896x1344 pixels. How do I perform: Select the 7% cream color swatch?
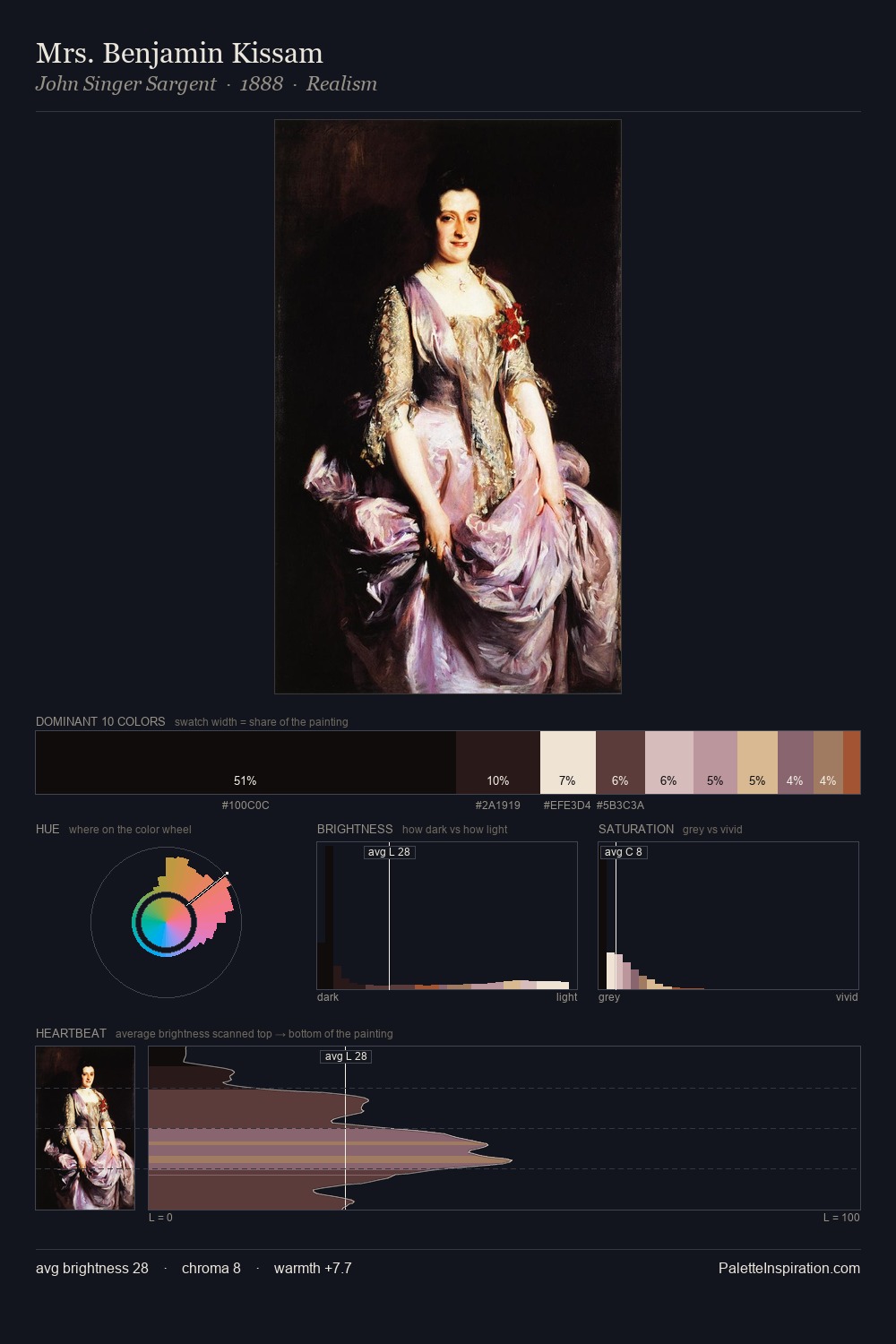pos(567,762)
